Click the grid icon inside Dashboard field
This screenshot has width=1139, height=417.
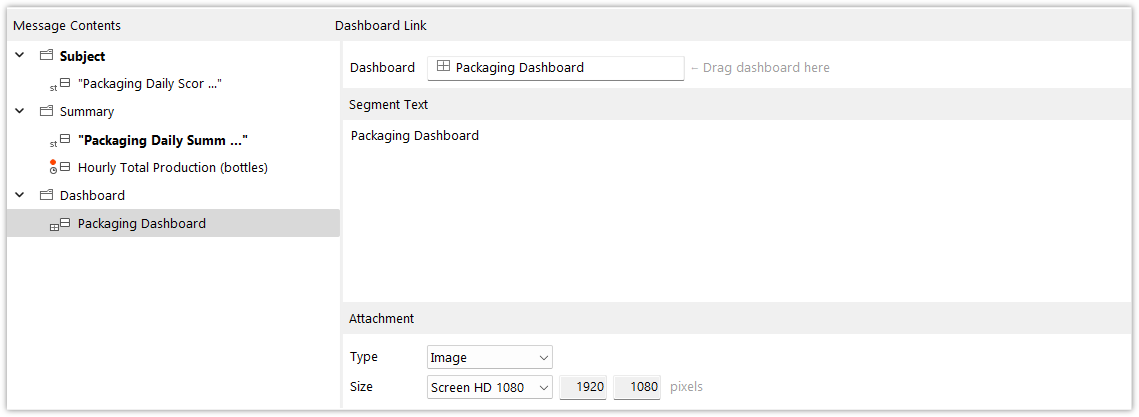442,68
